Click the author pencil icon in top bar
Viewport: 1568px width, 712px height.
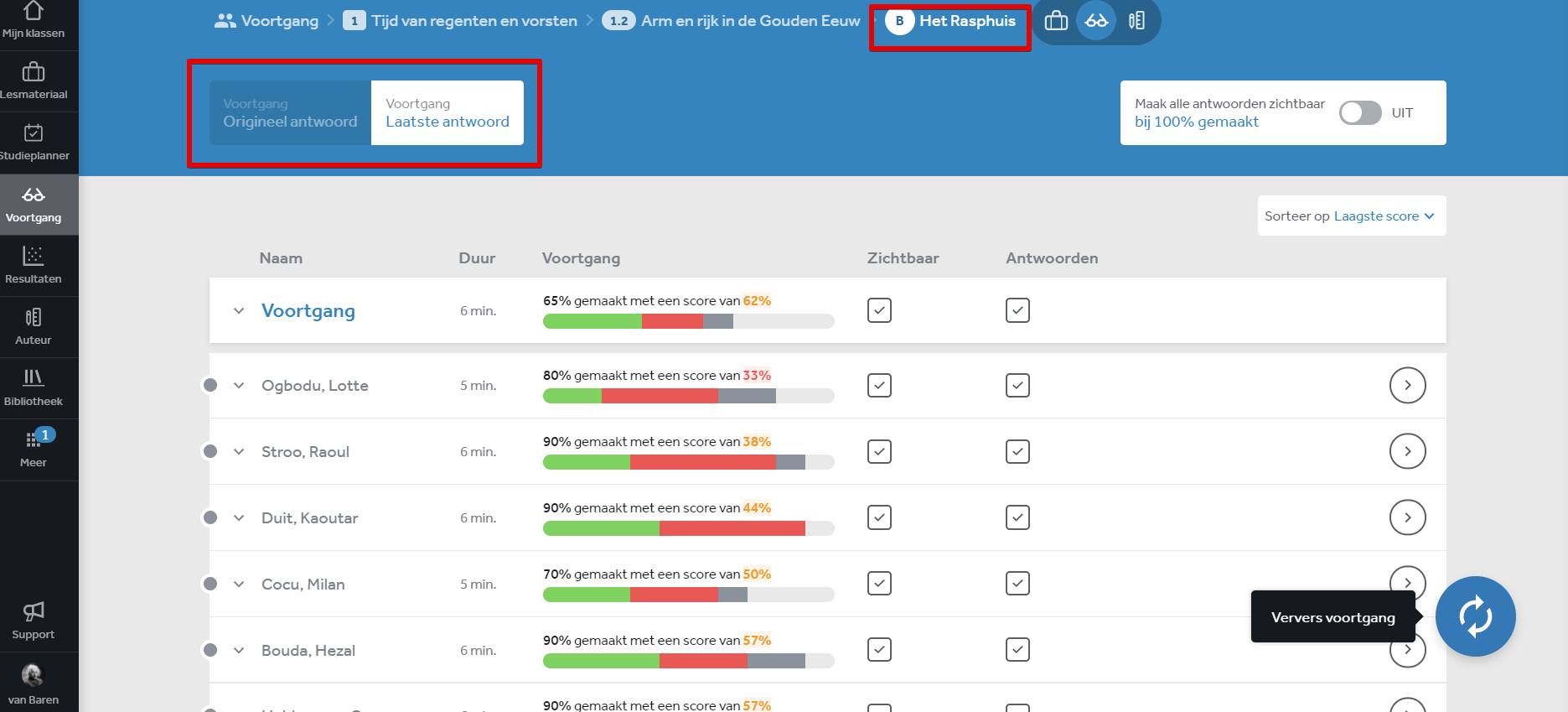[1136, 21]
